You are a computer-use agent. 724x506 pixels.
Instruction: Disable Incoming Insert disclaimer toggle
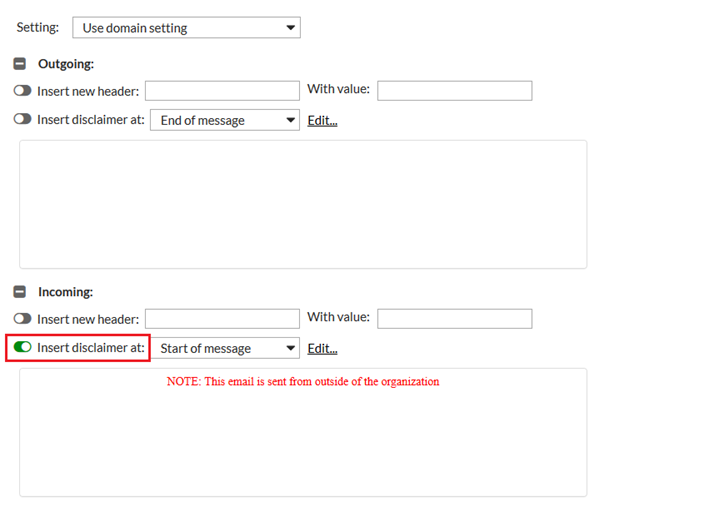point(23,348)
